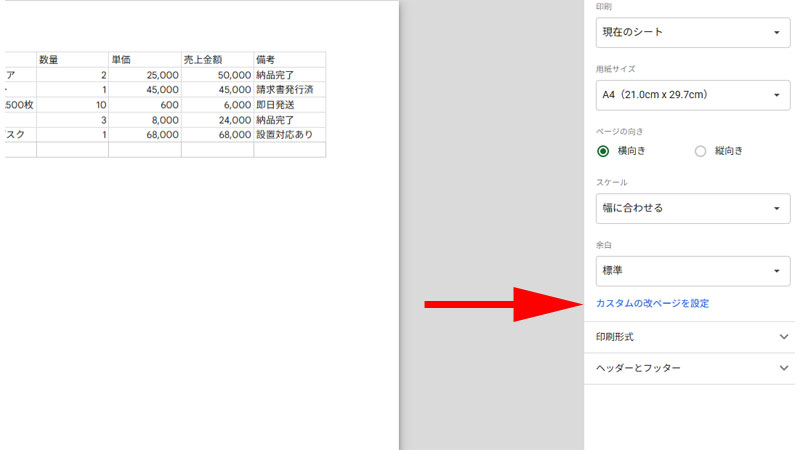Click the 500枚 cell in preview
The width and height of the screenshot is (800, 450).
(x=20, y=105)
